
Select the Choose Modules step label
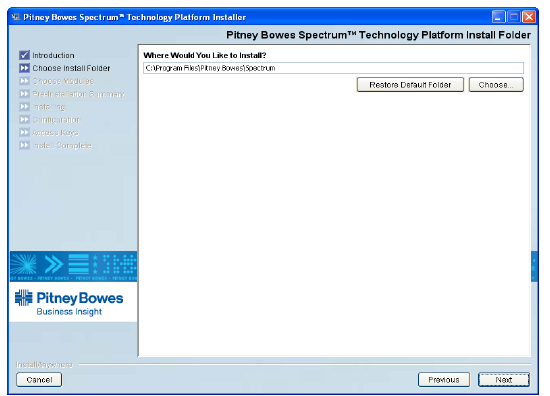coord(63,81)
